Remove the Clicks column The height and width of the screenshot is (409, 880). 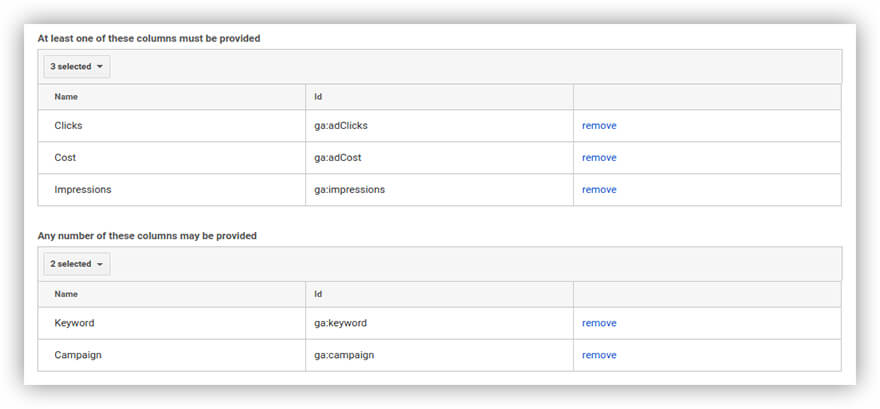[599, 126]
